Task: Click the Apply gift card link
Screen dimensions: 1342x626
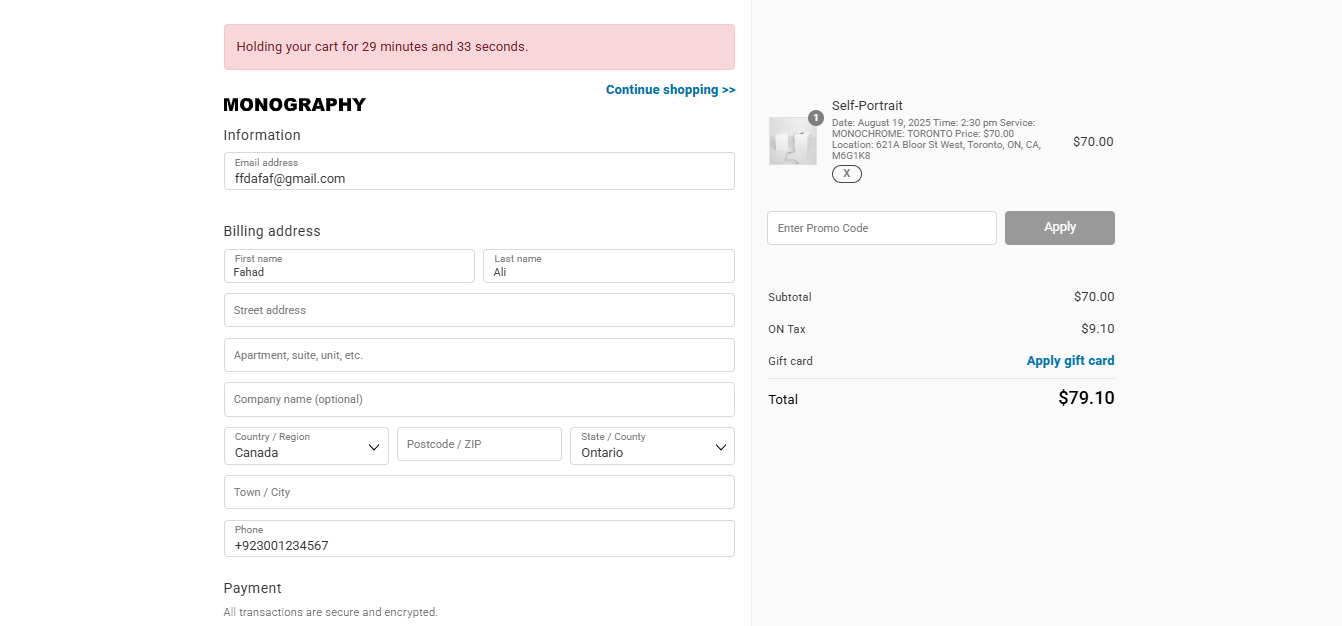Action: tap(1070, 361)
